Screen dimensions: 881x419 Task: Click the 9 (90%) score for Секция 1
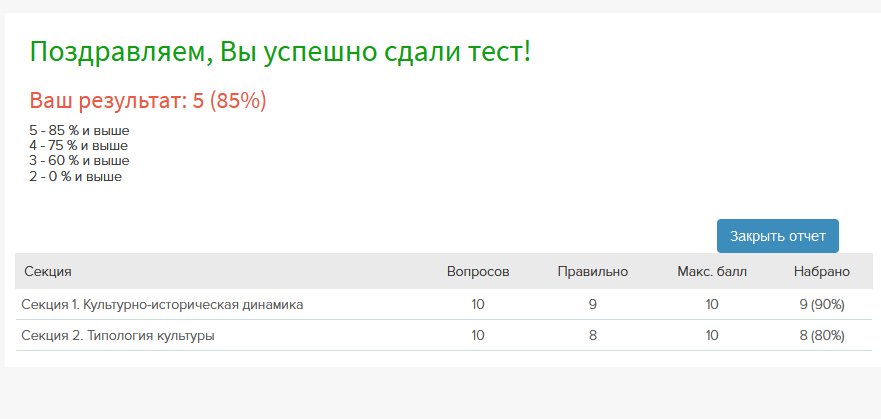[822, 304]
